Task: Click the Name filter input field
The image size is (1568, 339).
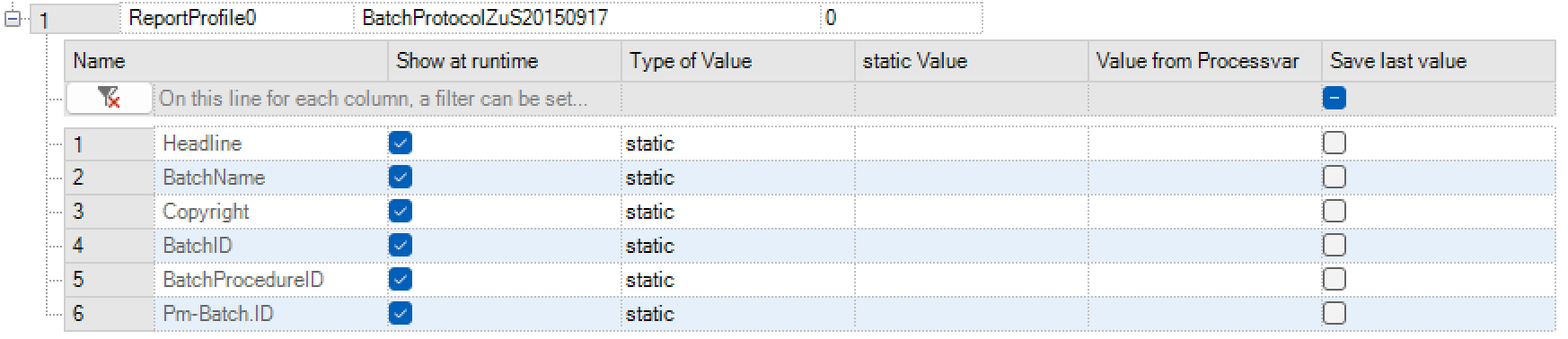Action: [388, 99]
